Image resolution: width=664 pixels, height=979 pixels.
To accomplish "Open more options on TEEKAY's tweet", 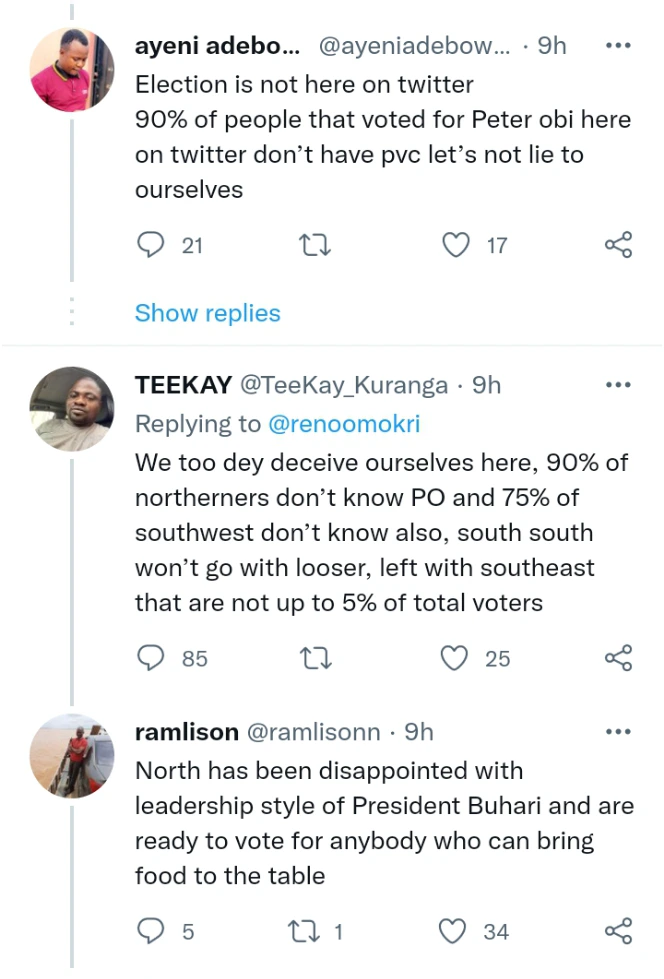I will pyautogui.click(x=619, y=385).
